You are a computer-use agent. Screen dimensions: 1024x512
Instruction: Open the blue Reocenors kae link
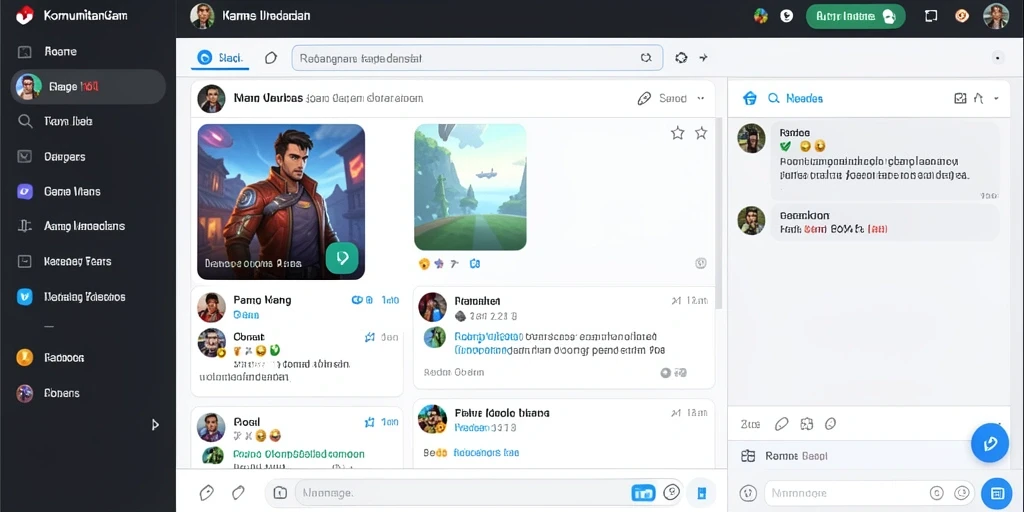[x=486, y=452]
